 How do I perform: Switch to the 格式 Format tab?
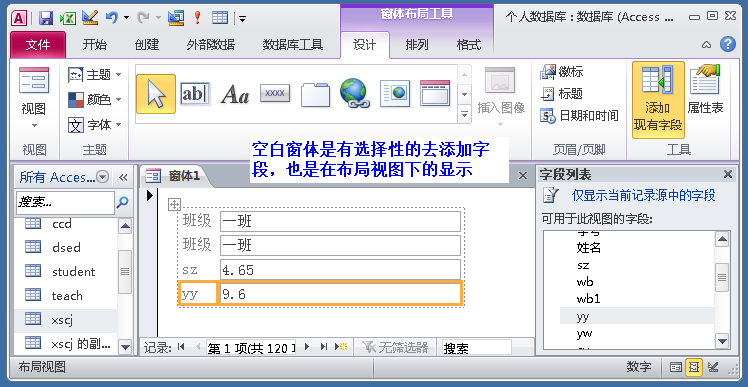point(468,45)
